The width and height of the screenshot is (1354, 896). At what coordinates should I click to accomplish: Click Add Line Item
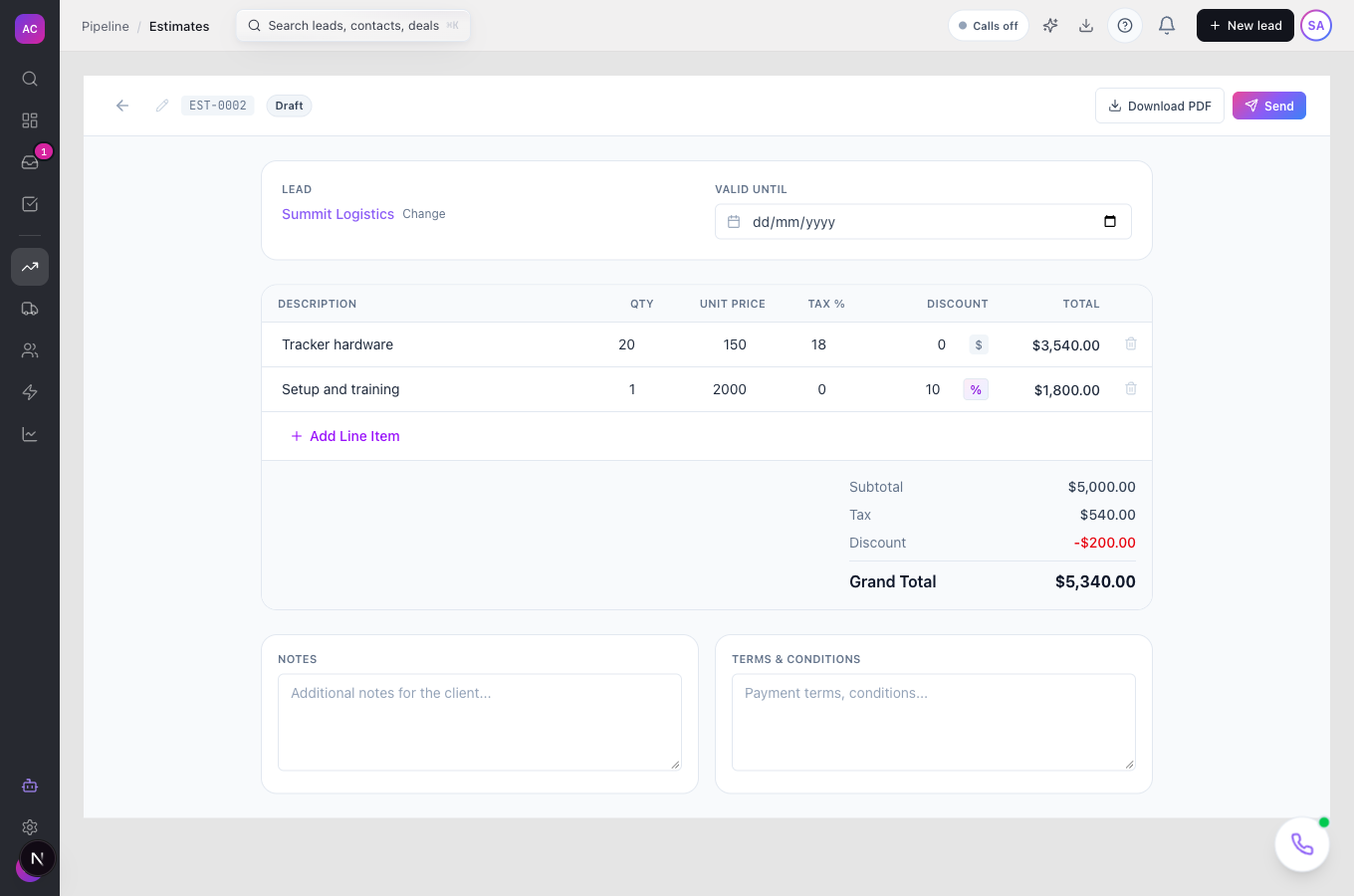coord(345,436)
